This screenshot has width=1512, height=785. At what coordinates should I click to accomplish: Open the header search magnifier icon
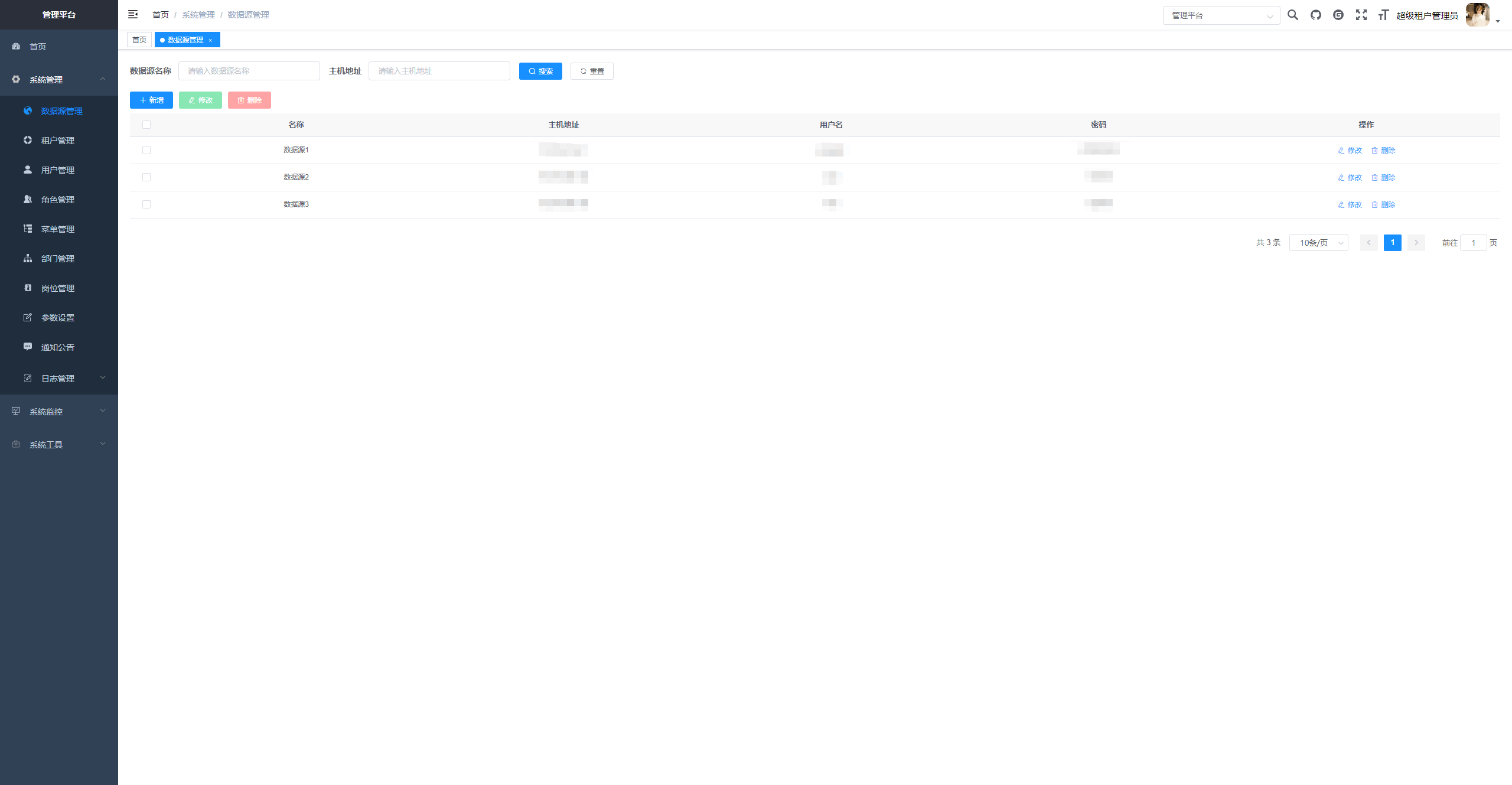point(1293,15)
